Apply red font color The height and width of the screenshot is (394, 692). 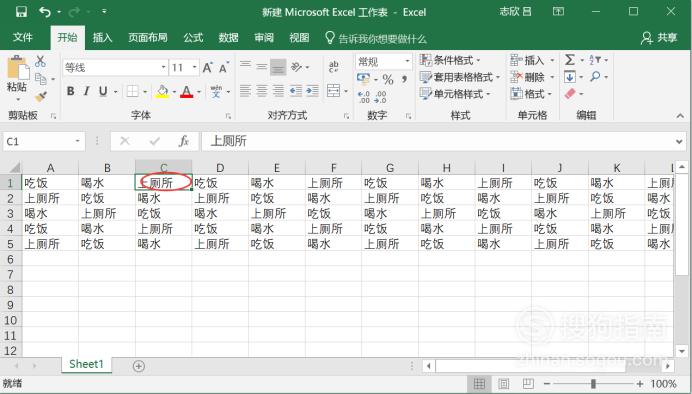[187, 91]
